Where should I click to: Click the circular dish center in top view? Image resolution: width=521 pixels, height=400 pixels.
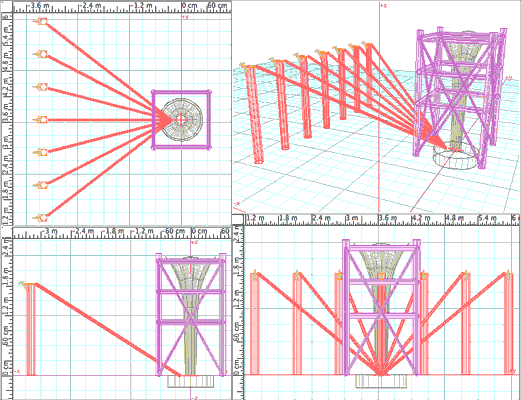182,120
